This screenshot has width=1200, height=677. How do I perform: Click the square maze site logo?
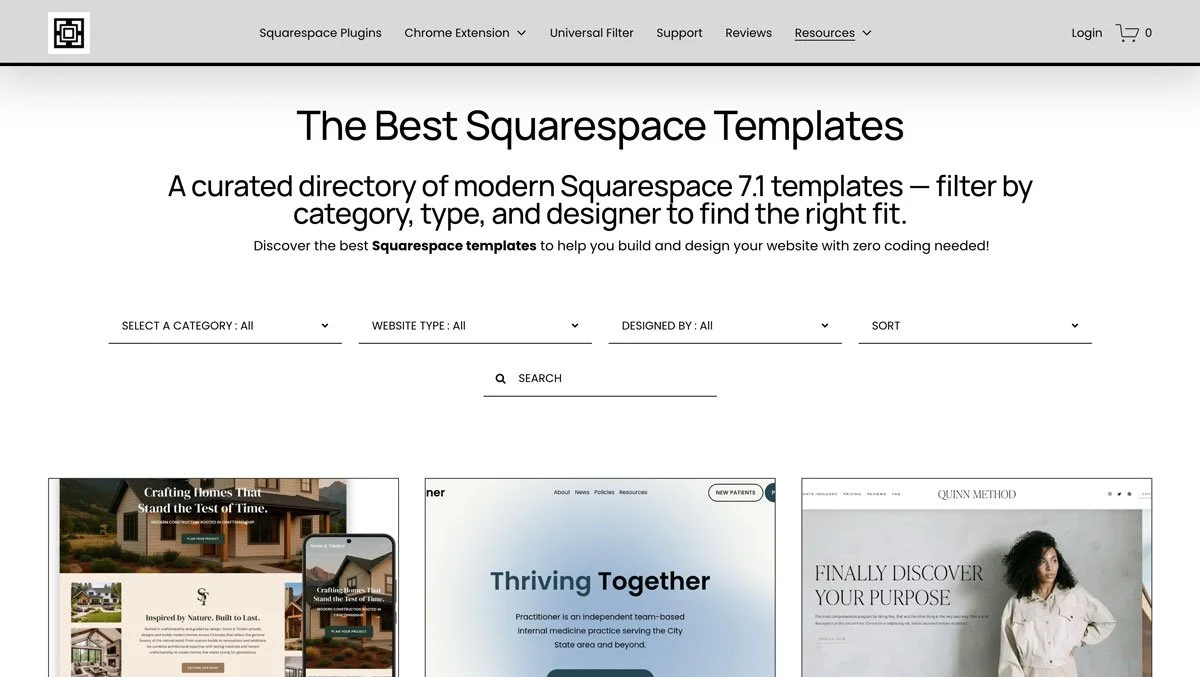tap(69, 33)
